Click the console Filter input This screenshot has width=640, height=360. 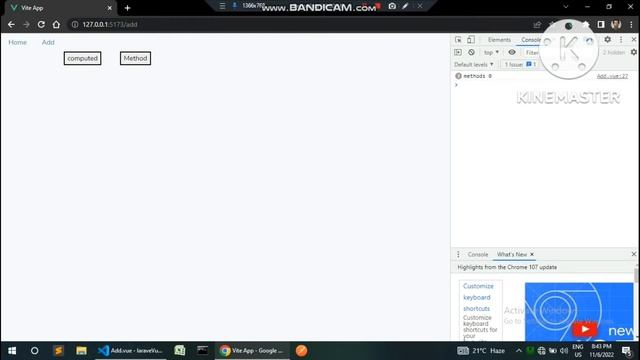(x=533, y=52)
